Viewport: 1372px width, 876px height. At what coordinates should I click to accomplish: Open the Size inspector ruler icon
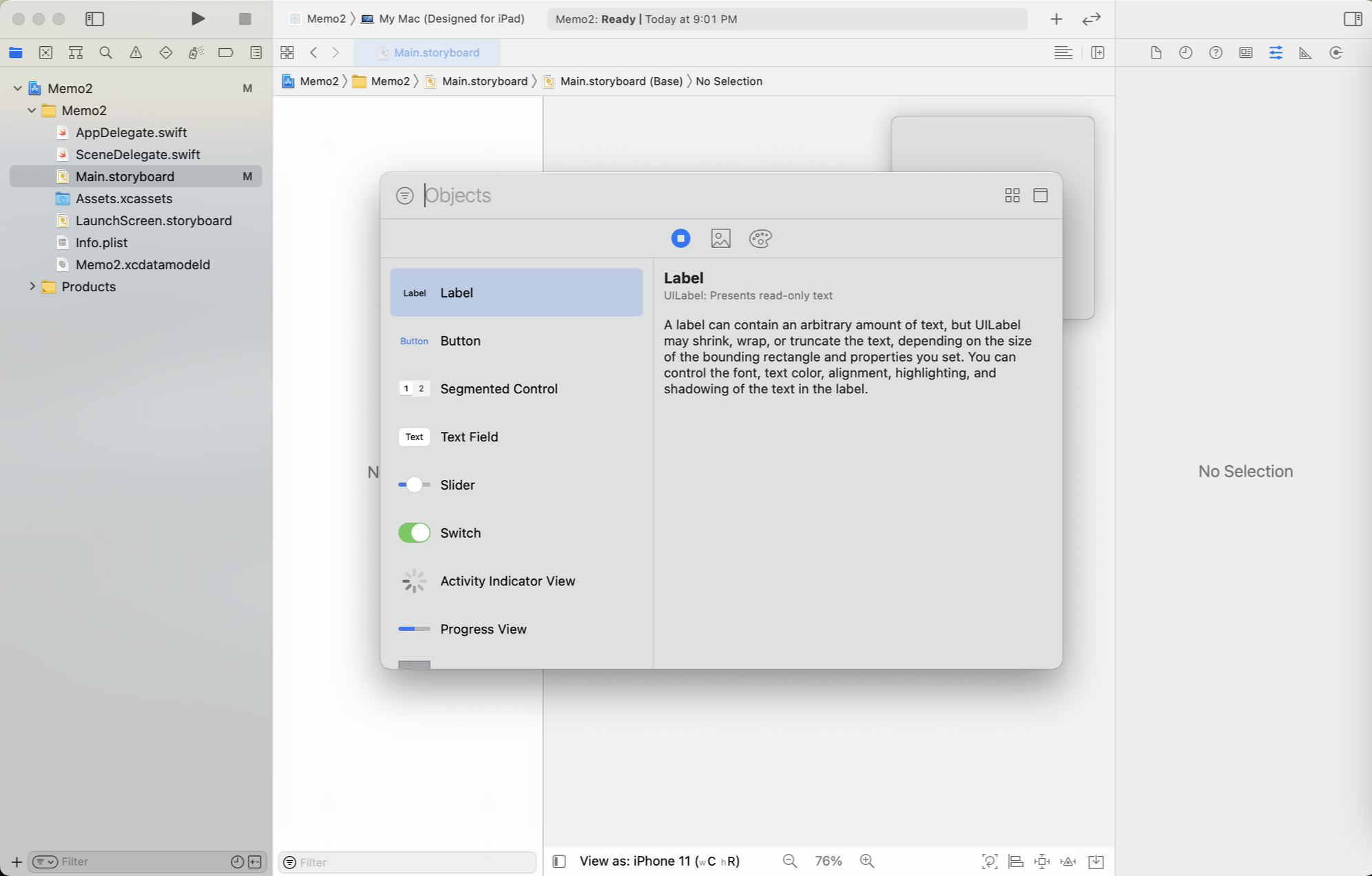(1305, 52)
